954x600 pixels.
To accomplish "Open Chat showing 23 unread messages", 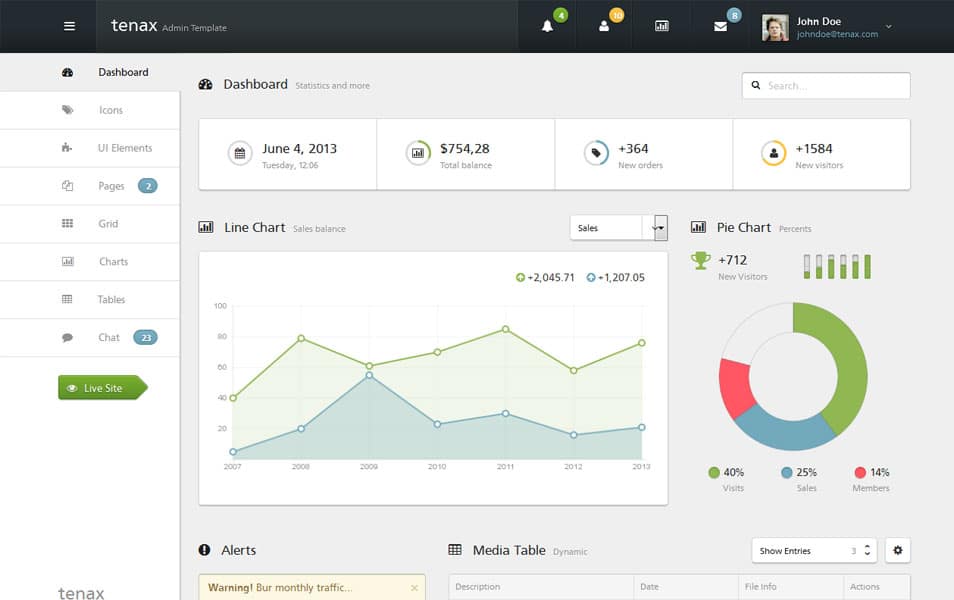I will tap(108, 337).
